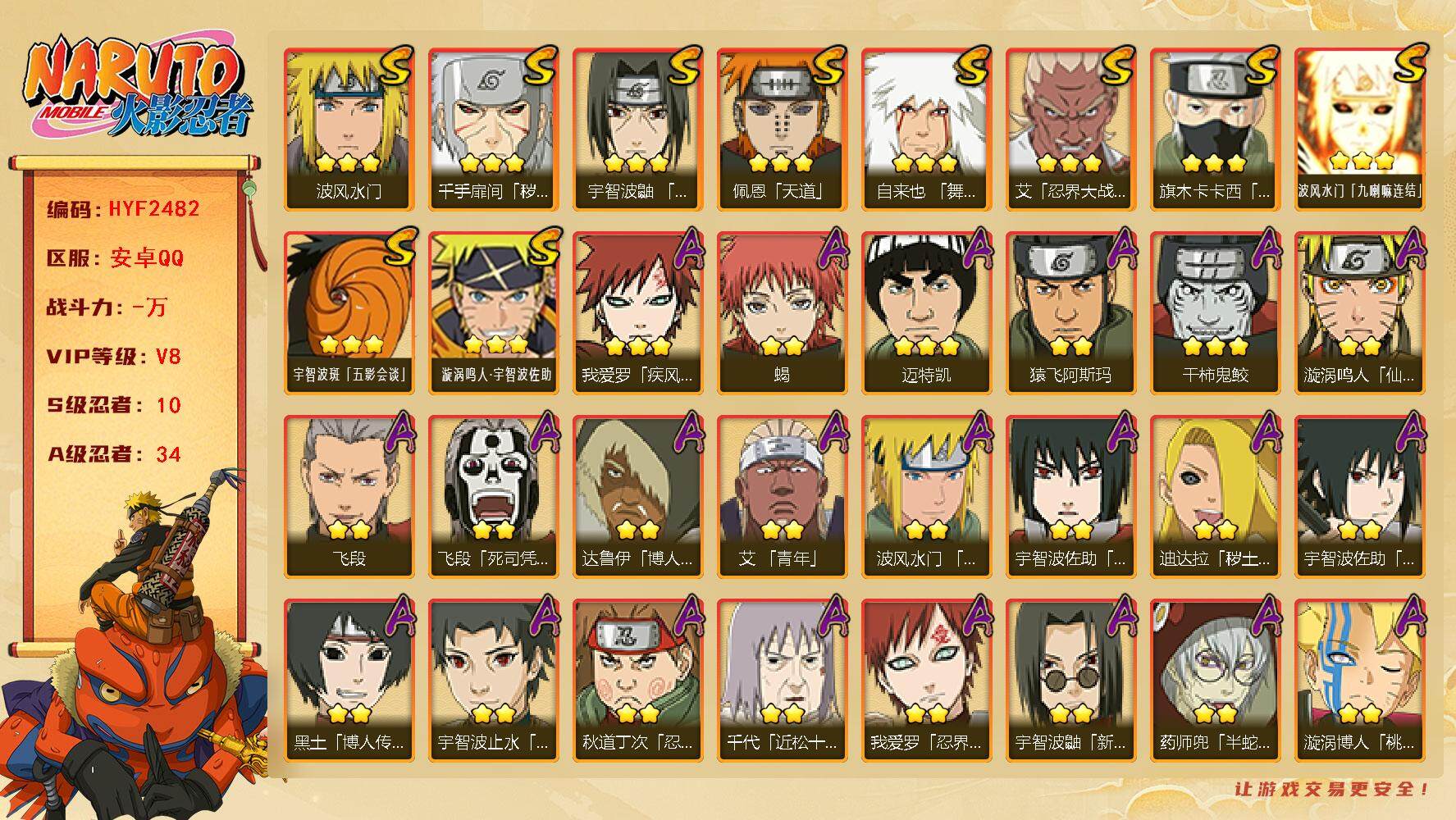Choose the 干柿鬼鲛 ninja card
Screen dimensions: 1456x820
point(1215,313)
